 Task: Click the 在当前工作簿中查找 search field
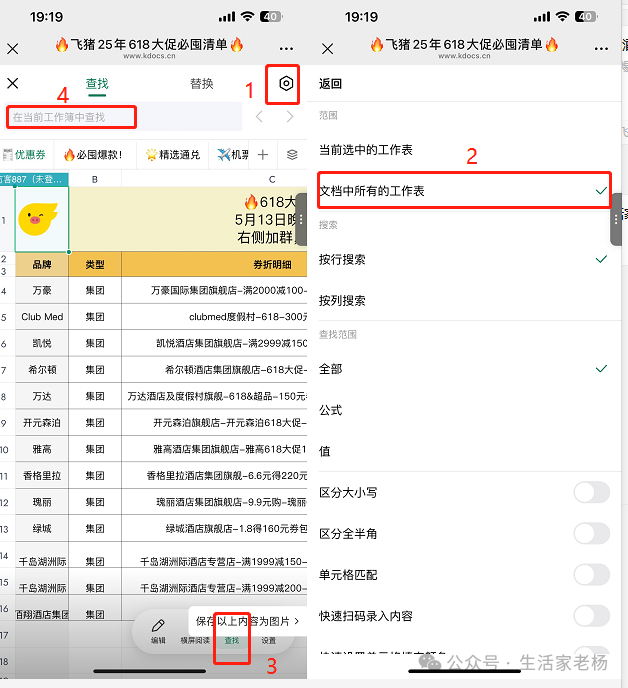point(123,117)
